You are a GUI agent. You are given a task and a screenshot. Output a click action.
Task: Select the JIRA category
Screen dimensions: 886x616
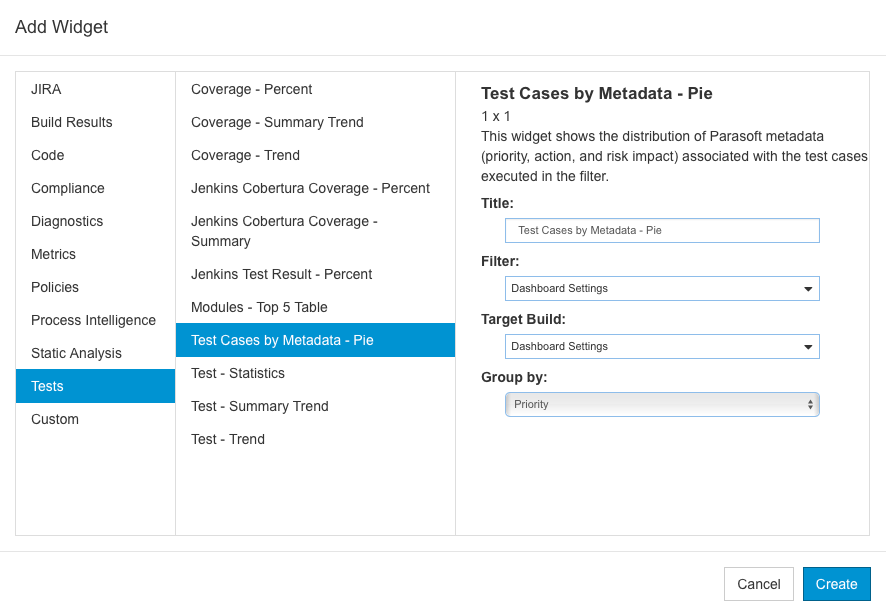(95, 89)
